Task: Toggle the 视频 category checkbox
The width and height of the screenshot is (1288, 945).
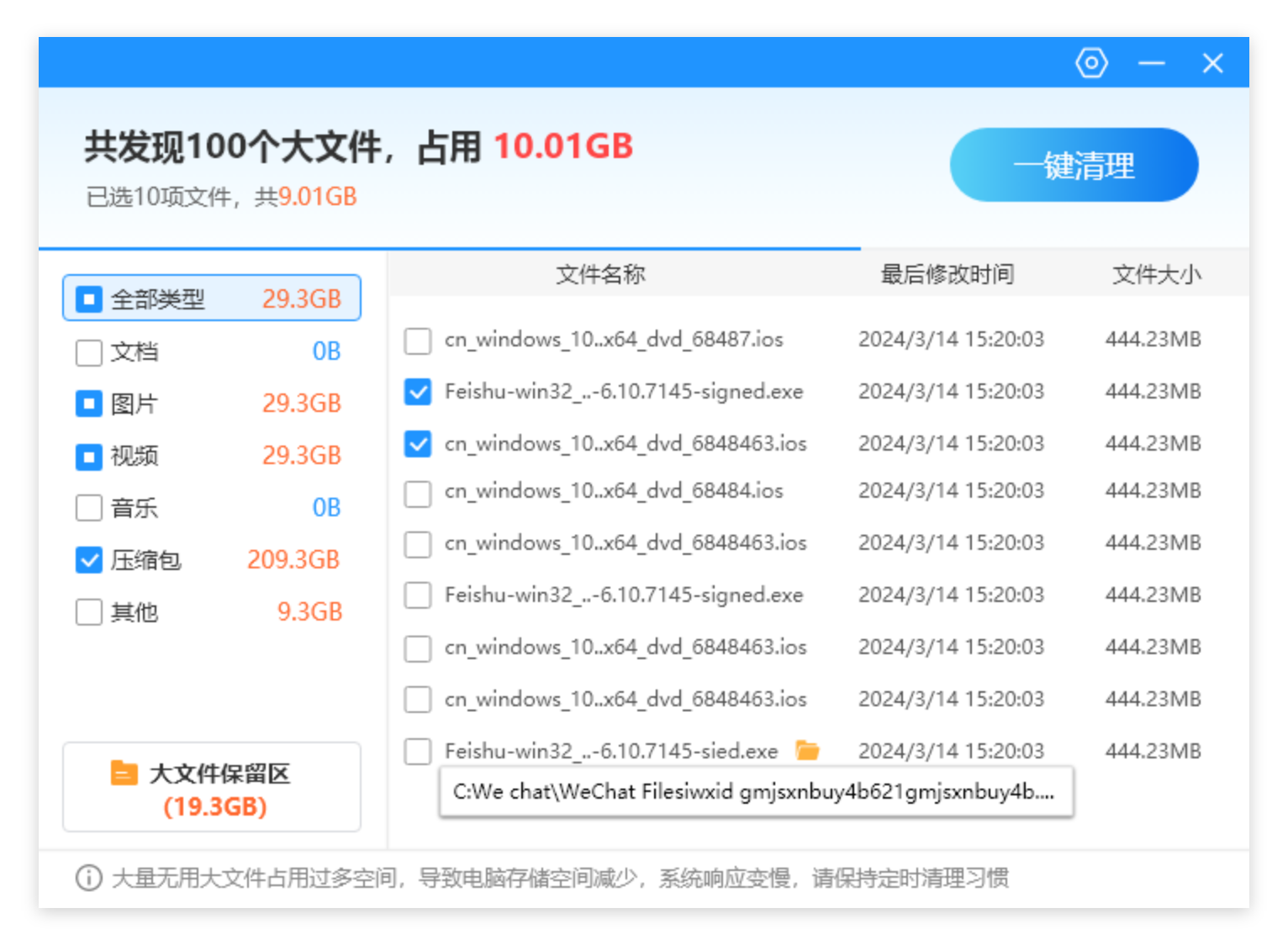Action: click(88, 456)
